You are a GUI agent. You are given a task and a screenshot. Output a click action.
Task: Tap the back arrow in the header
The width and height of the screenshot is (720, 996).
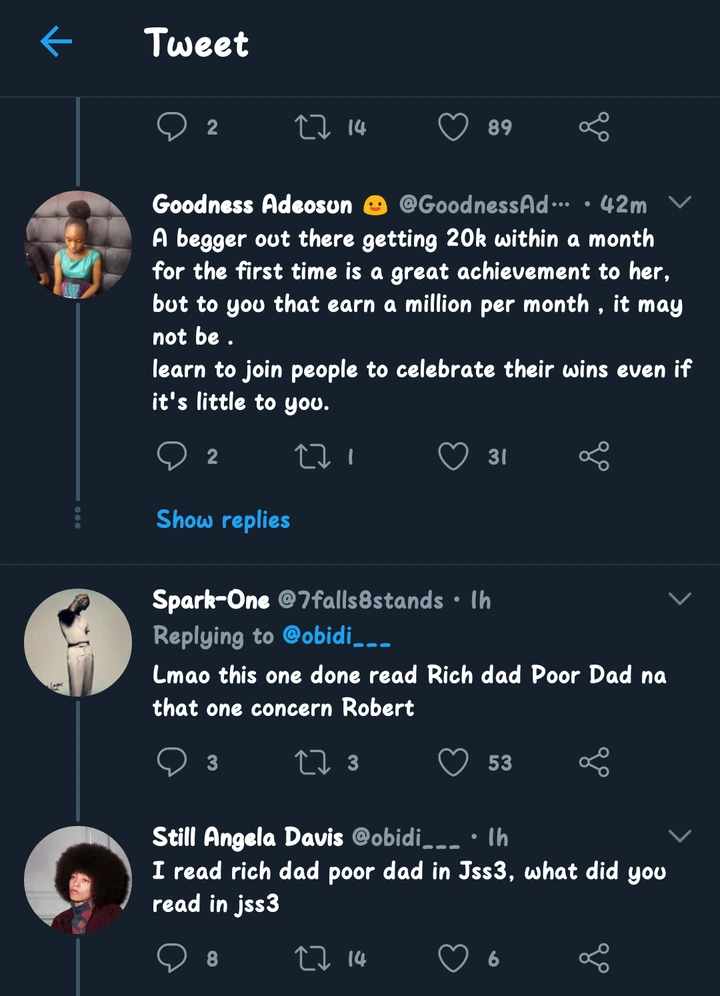(57, 42)
